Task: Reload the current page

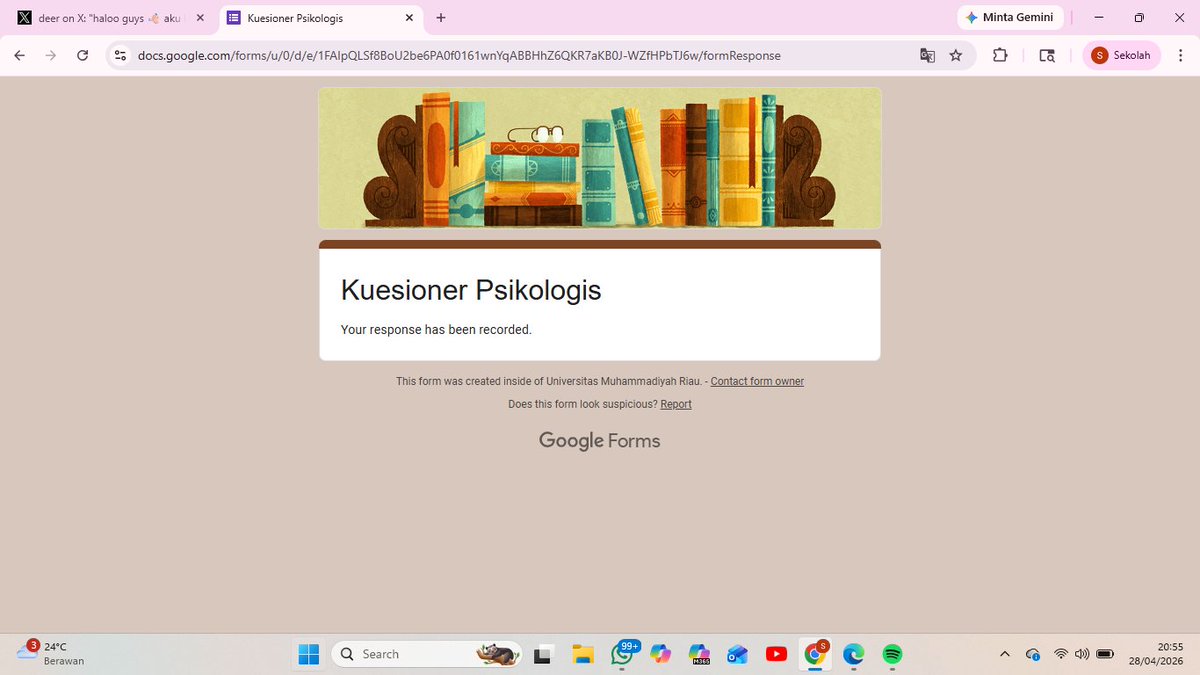Action: click(83, 56)
